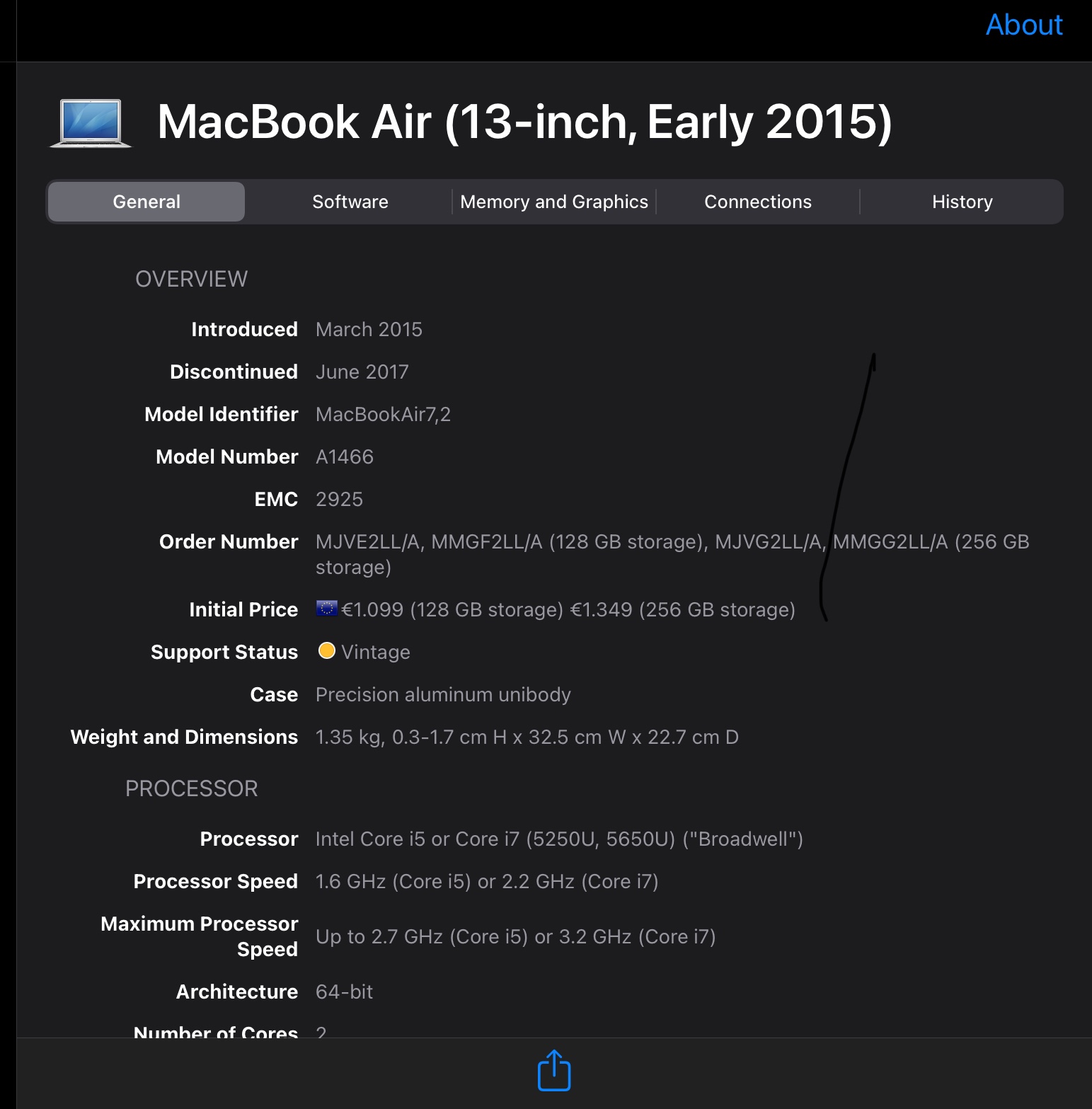Click the weight and dimensions value 1.35 kg
Screen dimensions: 1092x1109
(527, 737)
